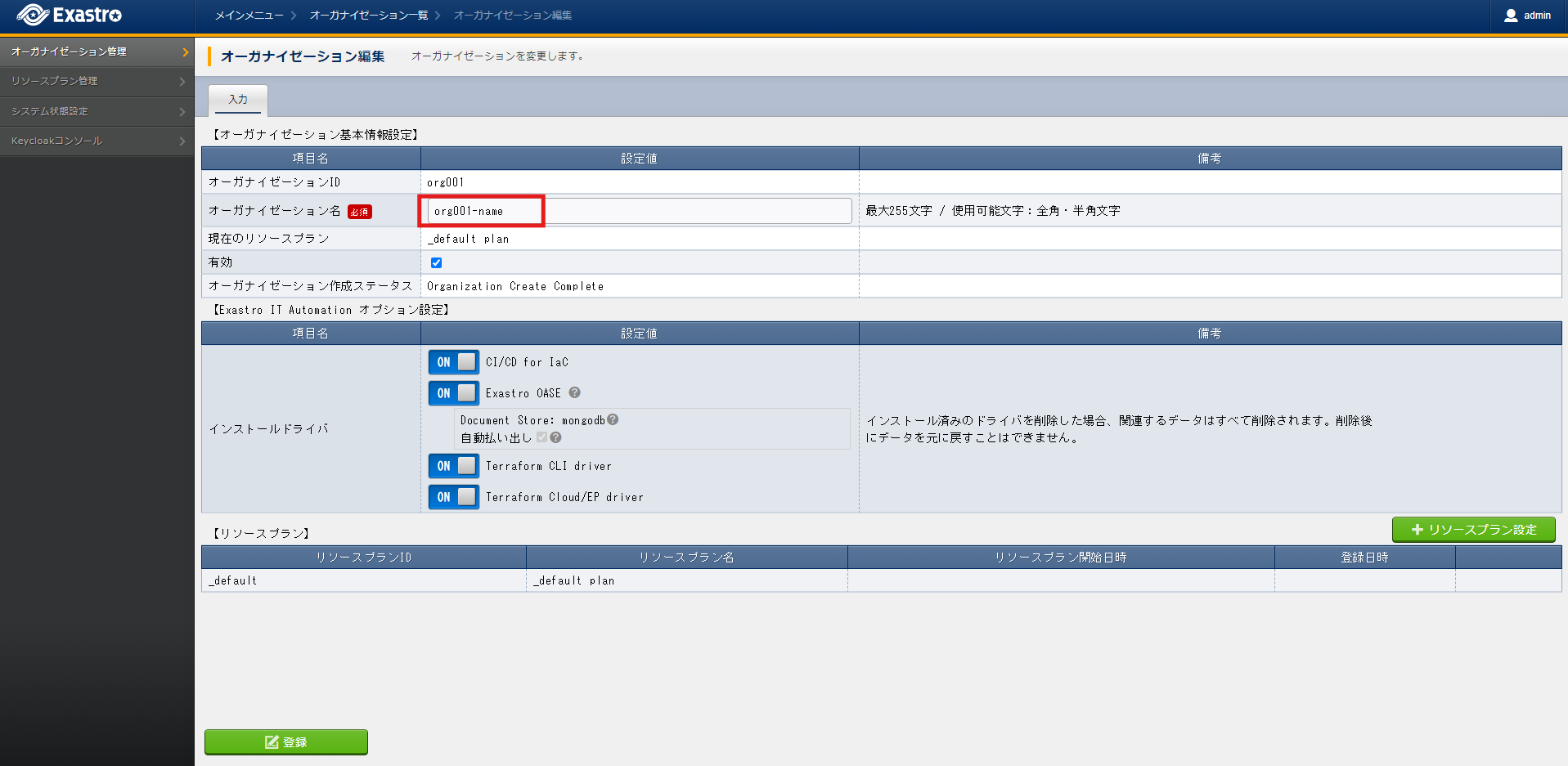
Task: Expand システム状態設定 sidebar menu
Action: pos(97,111)
